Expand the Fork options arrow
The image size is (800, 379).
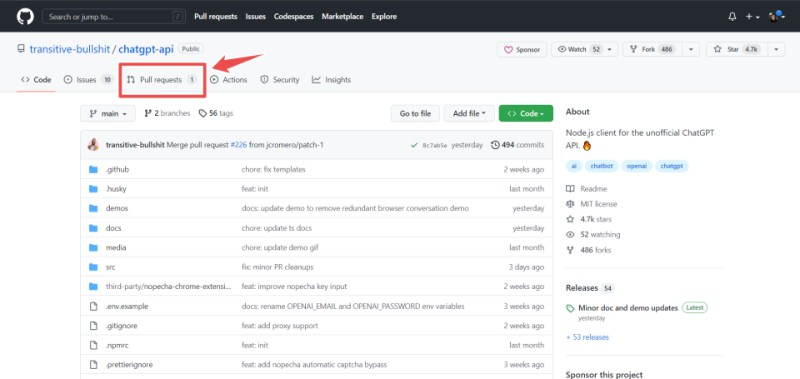click(690, 49)
